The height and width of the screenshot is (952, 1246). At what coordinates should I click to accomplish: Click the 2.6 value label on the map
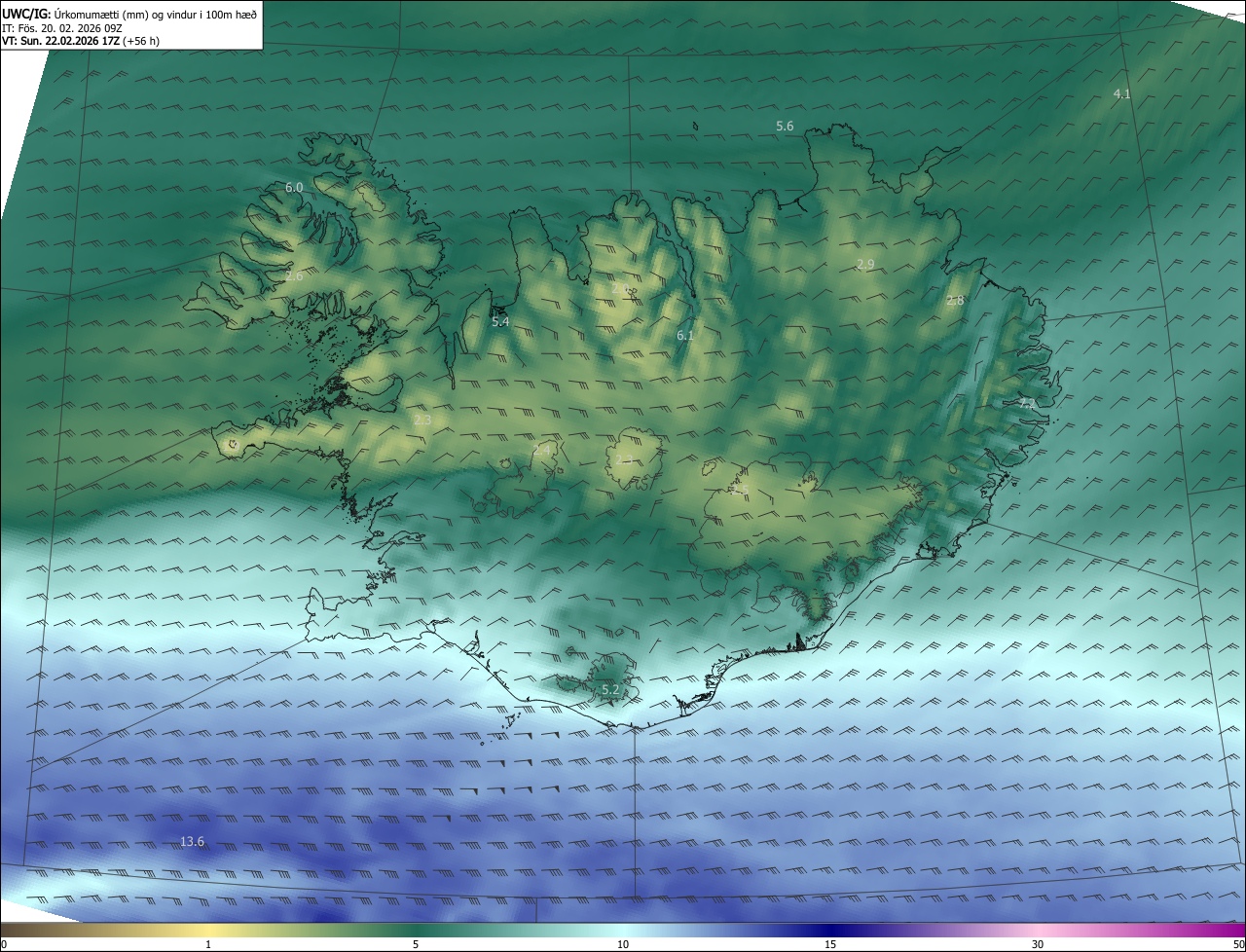coord(294,276)
